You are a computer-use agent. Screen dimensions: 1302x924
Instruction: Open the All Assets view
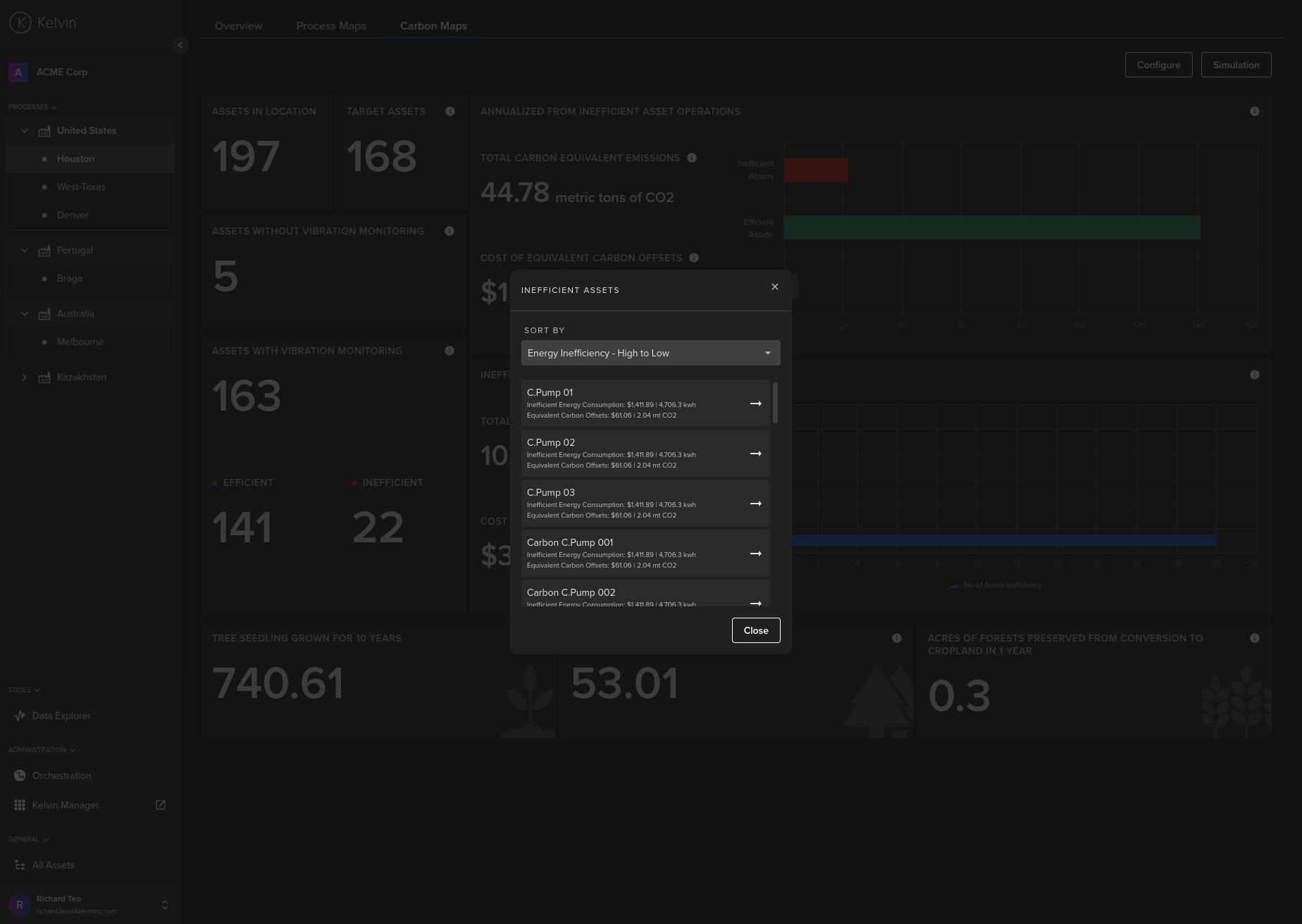pyautogui.click(x=53, y=865)
